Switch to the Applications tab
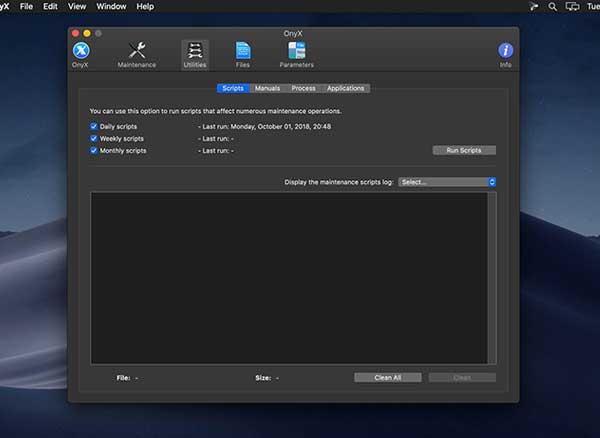 coord(346,88)
